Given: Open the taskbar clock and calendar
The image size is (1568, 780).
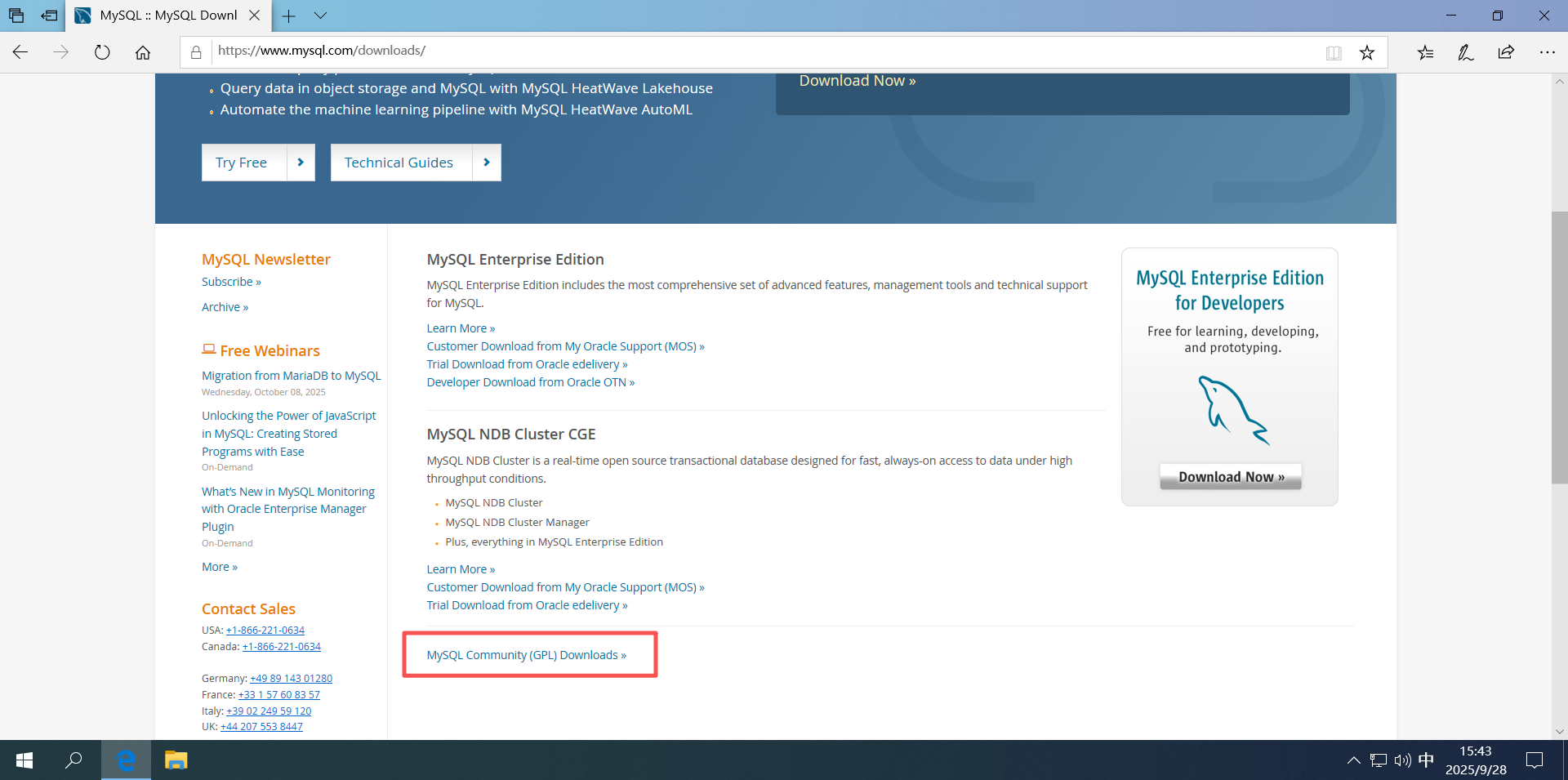Looking at the screenshot, I should pos(1476,760).
